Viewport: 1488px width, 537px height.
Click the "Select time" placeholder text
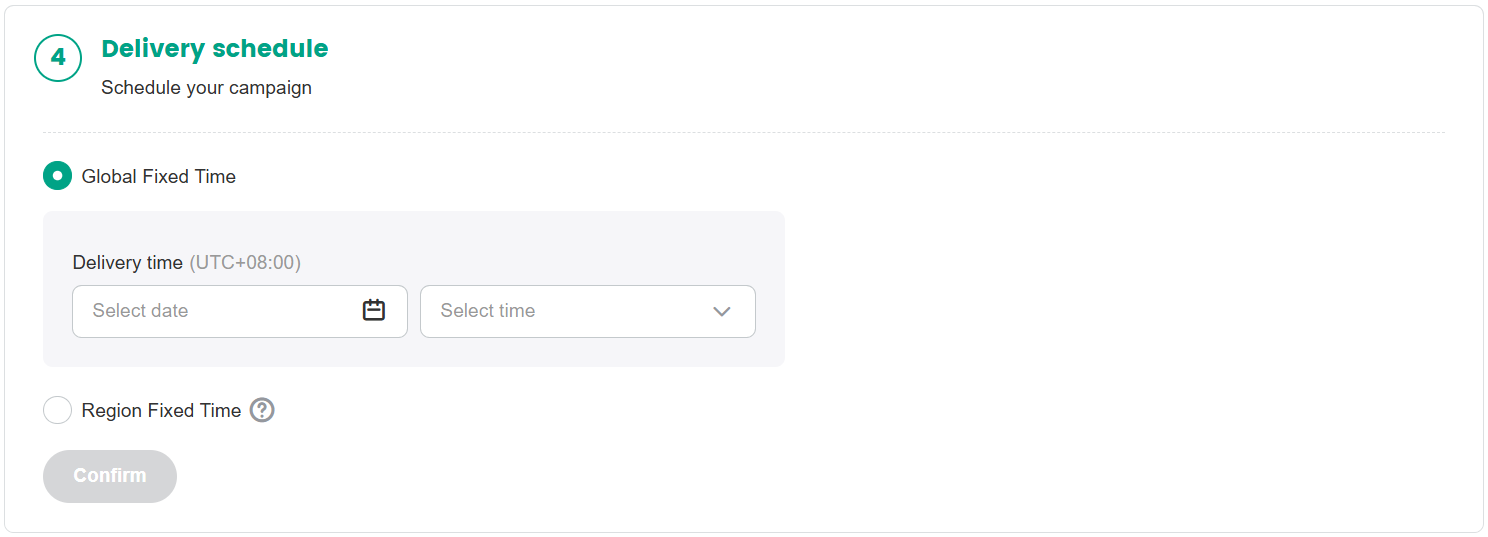coord(488,311)
